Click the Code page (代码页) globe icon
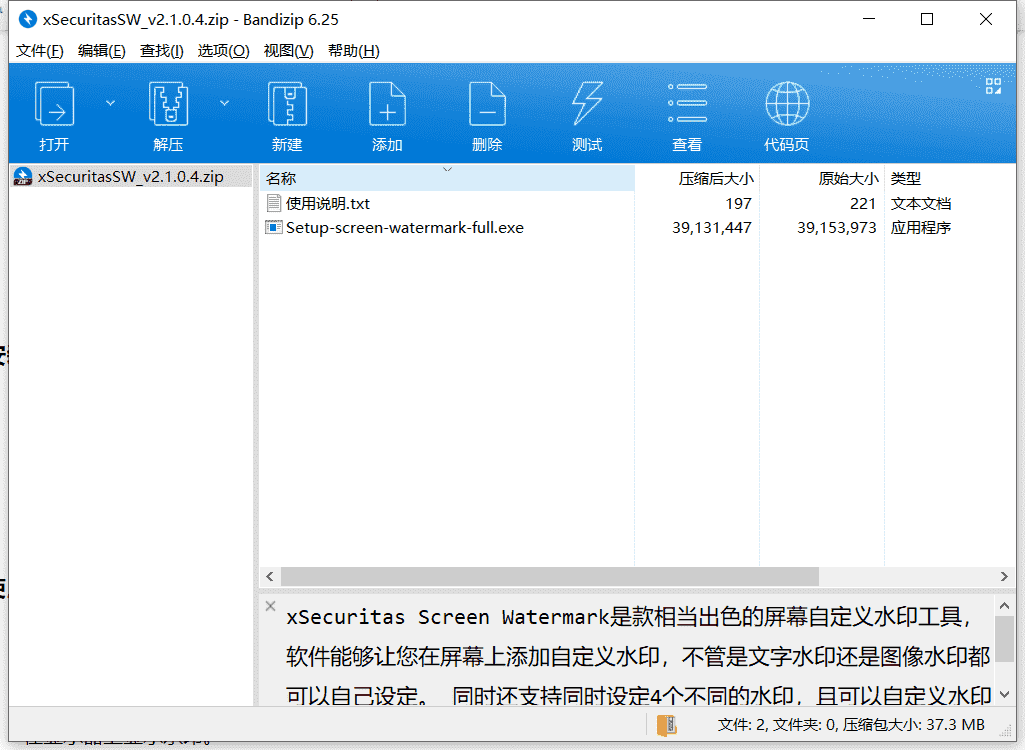 coord(787,104)
